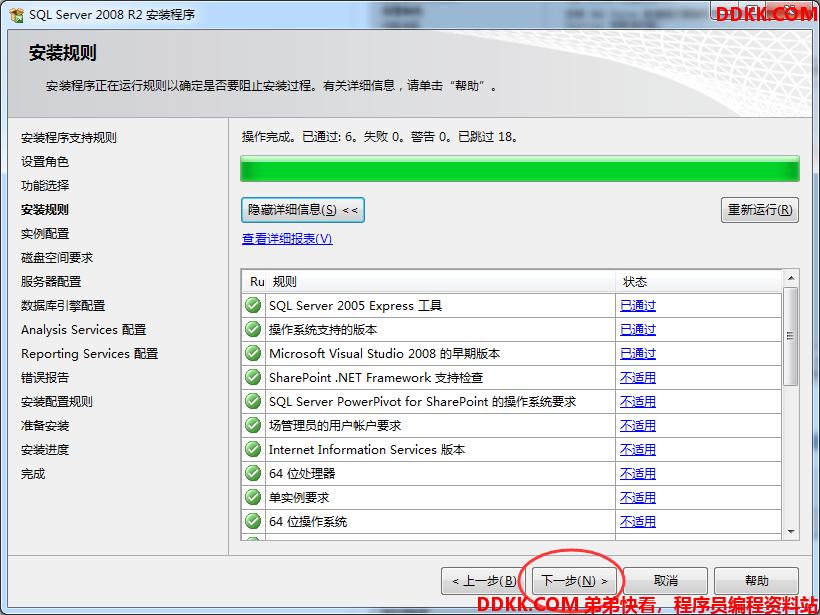Click the rules list vertical scrollbar thumb
The image size is (820, 615).
point(791,336)
